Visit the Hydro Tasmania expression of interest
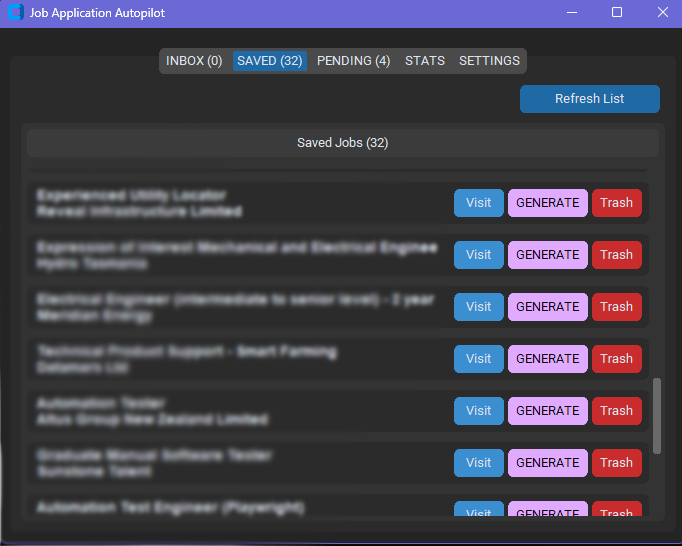The width and height of the screenshot is (682, 546). coord(479,255)
